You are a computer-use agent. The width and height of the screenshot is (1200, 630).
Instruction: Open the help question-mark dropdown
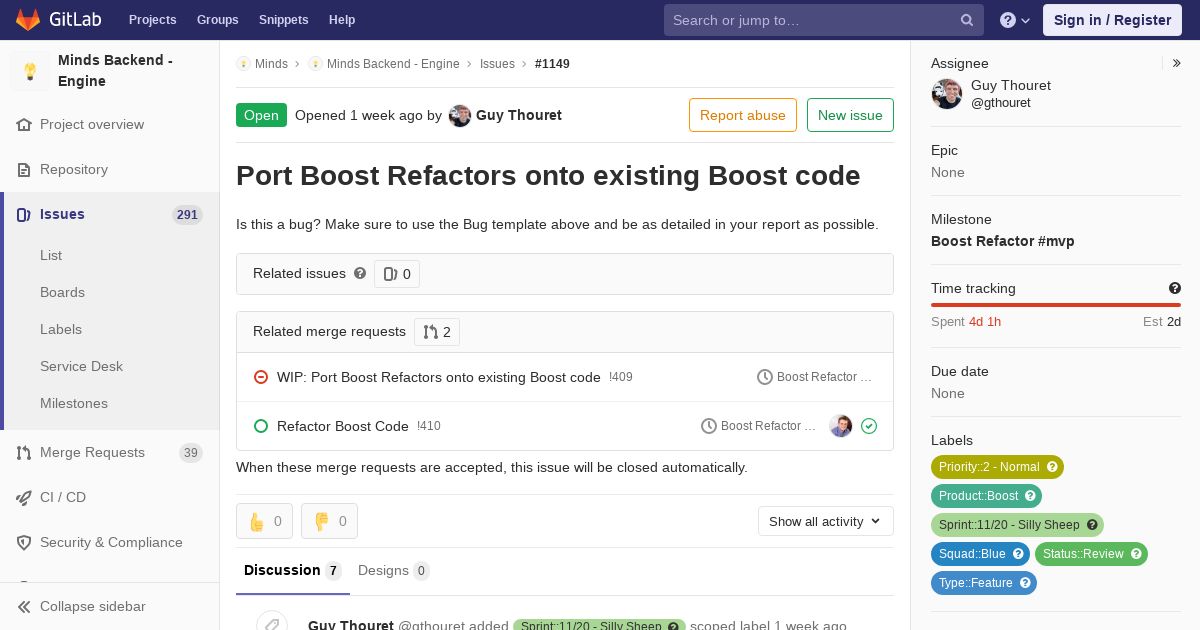pos(1015,20)
